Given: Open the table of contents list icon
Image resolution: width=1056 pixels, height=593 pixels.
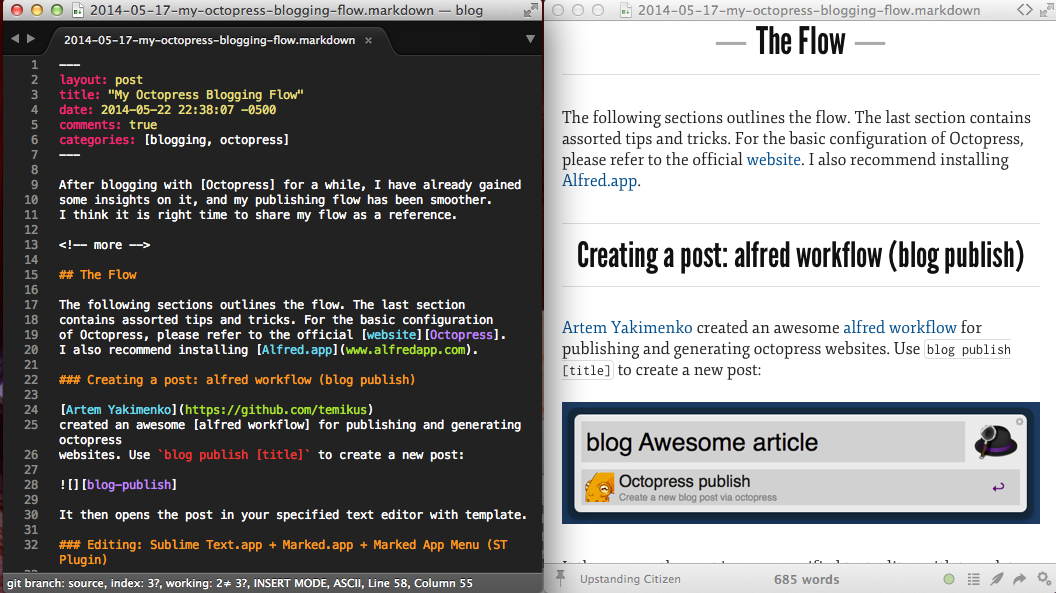Looking at the screenshot, I should (x=973, y=579).
